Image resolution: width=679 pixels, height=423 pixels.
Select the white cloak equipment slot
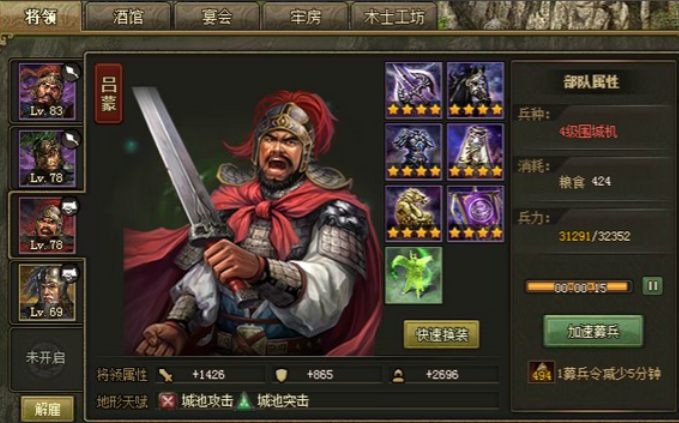pos(475,152)
